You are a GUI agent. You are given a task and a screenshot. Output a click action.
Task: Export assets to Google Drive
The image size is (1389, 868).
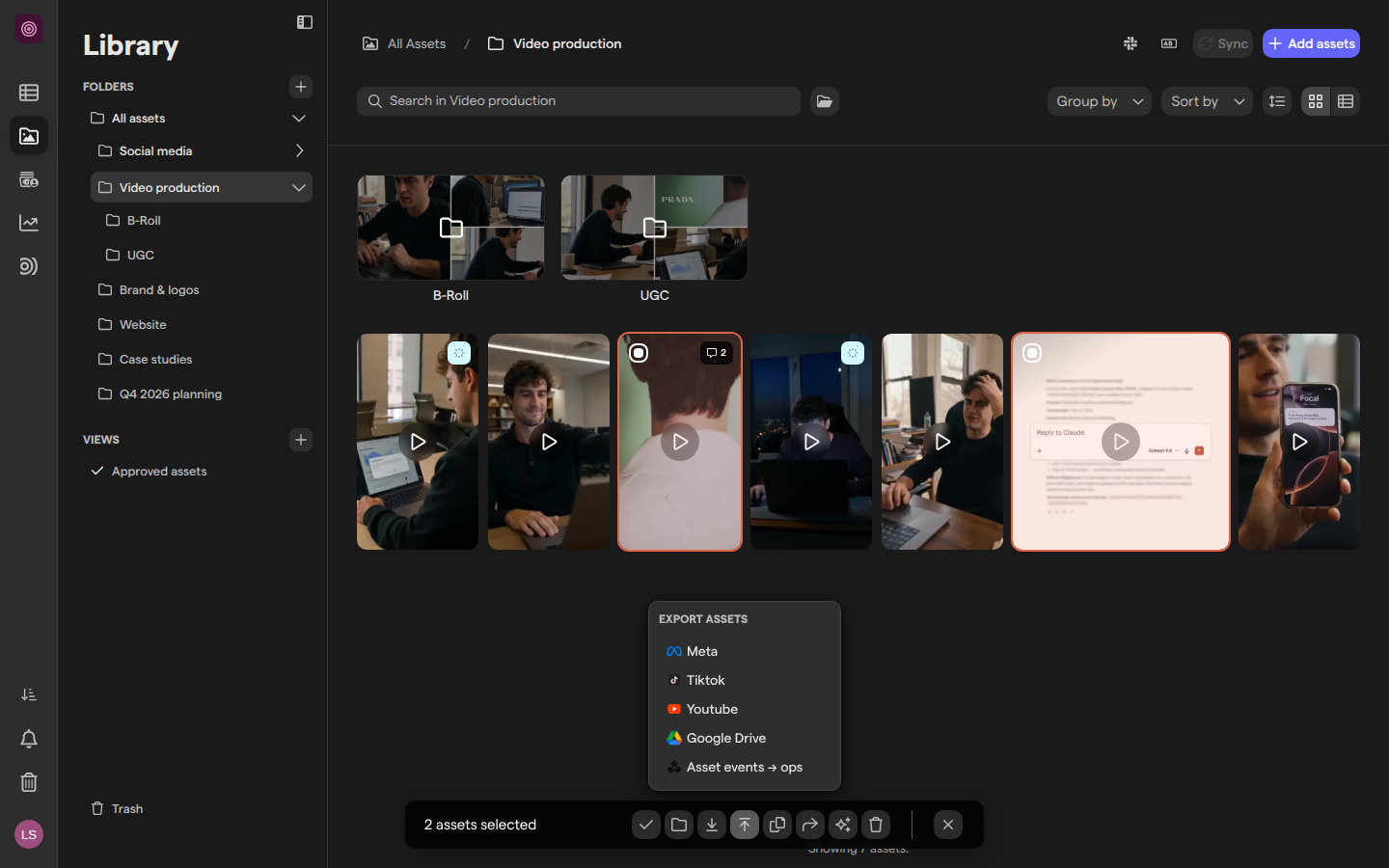coord(745,739)
